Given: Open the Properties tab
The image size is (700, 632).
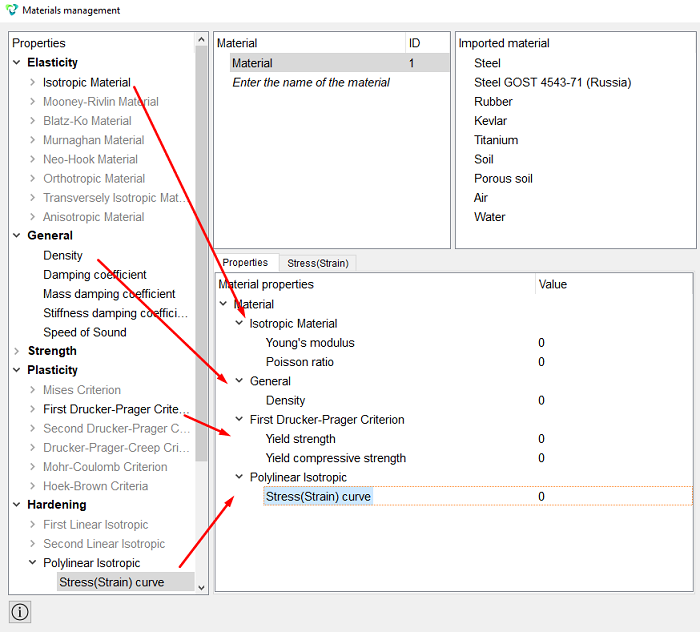Looking at the screenshot, I should (x=245, y=262).
